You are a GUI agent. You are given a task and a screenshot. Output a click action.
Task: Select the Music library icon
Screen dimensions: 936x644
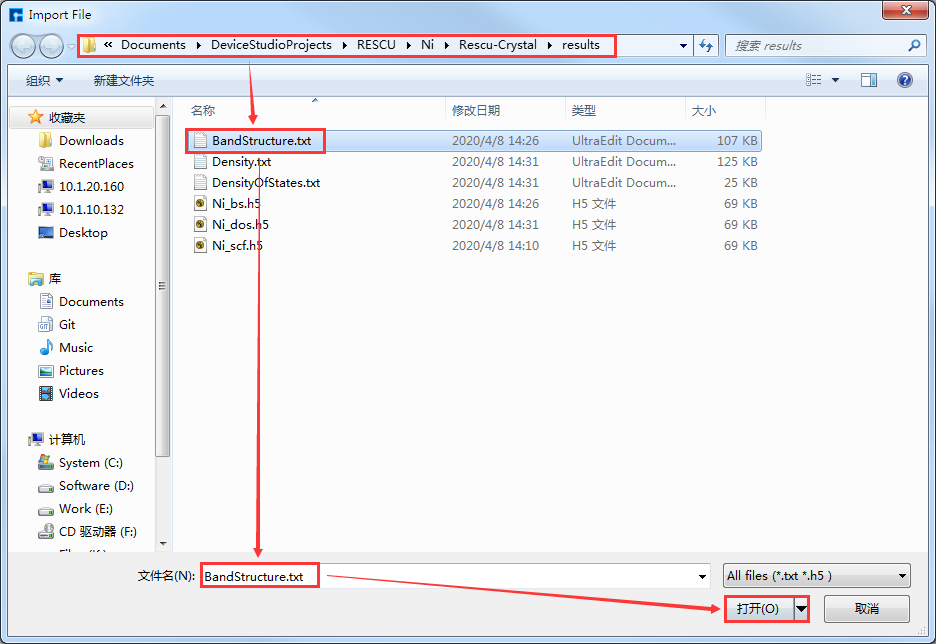pos(46,348)
